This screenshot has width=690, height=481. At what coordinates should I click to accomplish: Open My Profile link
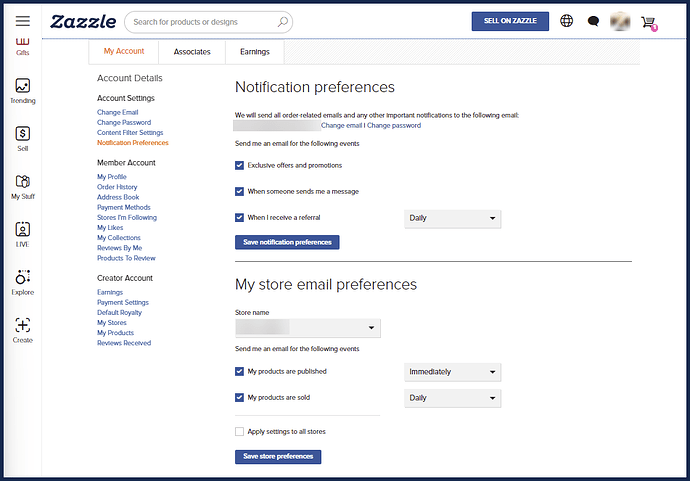112,176
